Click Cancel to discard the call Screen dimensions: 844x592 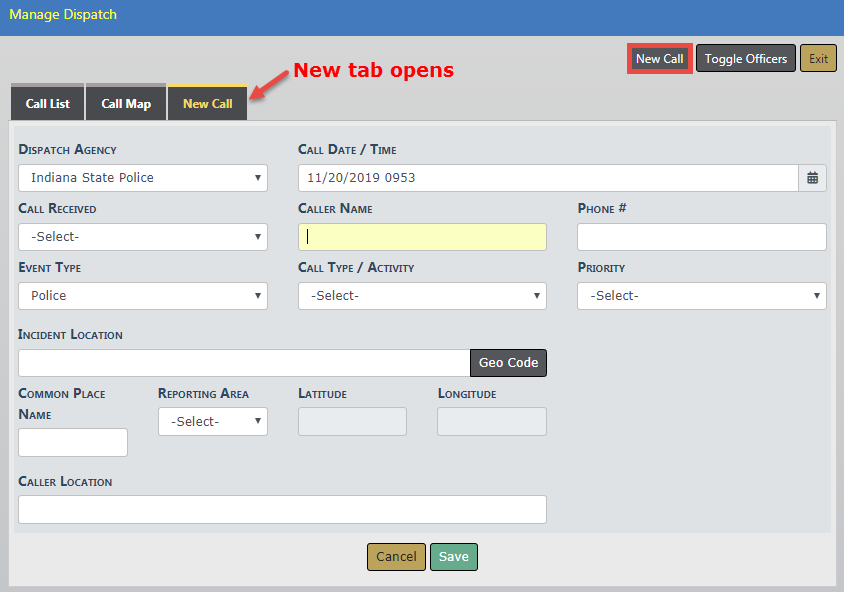396,557
